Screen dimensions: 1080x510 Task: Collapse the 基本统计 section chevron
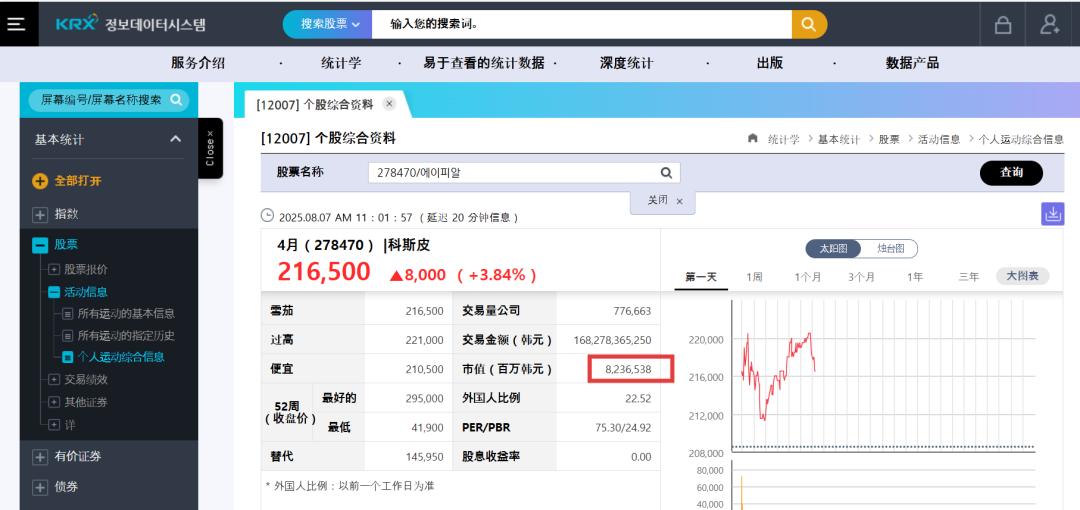click(x=175, y=139)
